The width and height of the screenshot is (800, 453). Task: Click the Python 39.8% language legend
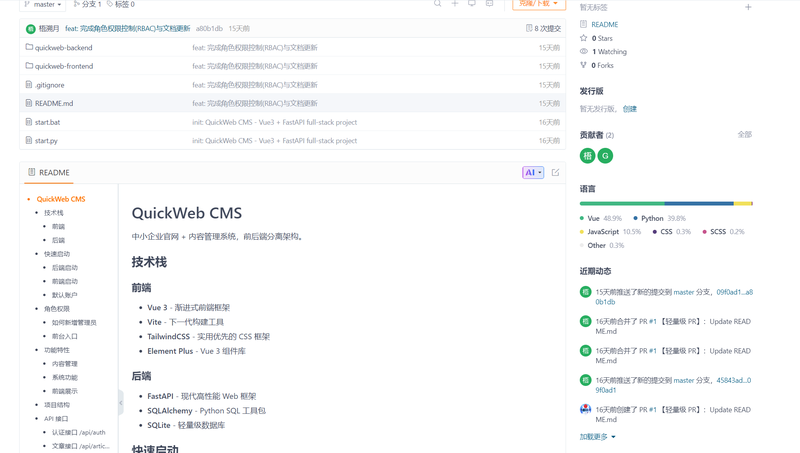(660, 218)
